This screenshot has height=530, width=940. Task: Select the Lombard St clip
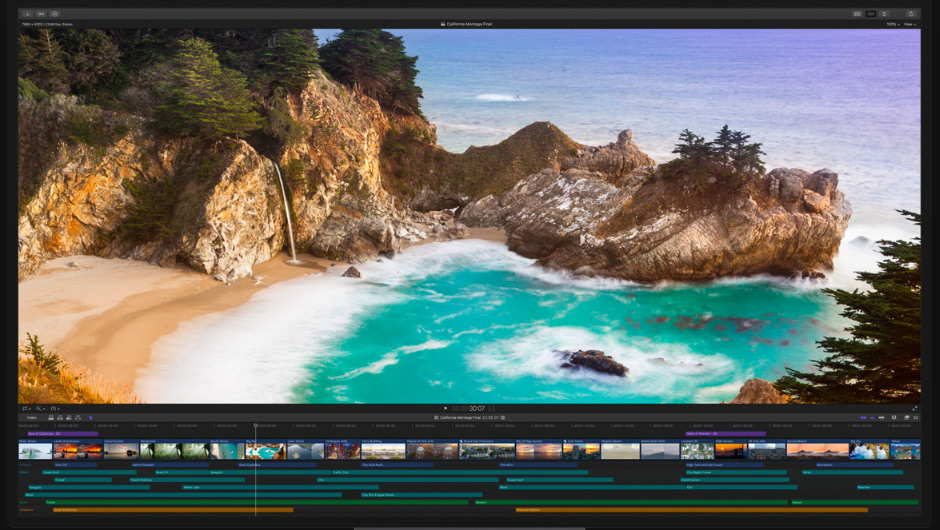coord(697,450)
